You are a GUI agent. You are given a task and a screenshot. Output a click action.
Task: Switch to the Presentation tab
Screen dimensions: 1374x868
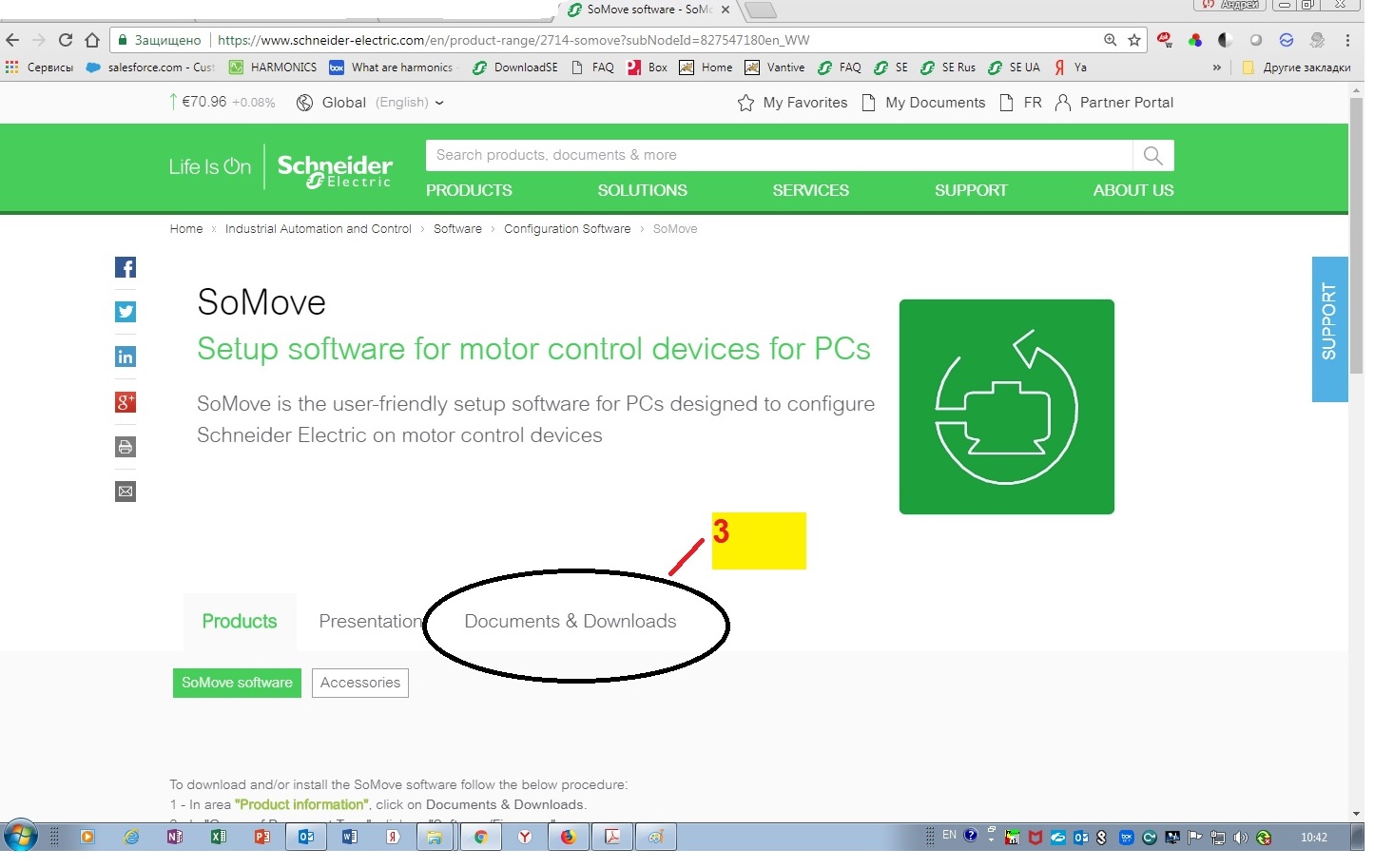371,622
